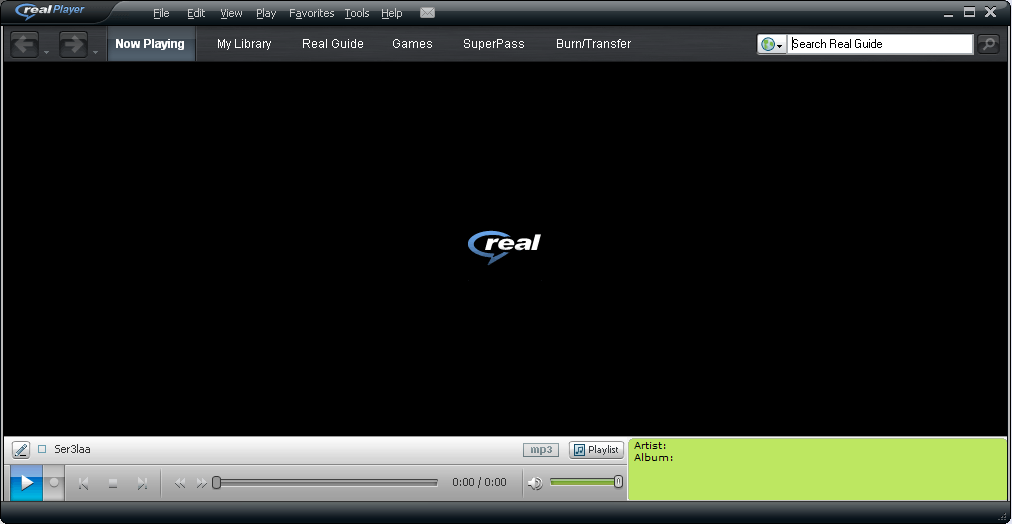Screen dimensions: 1012x524
Task: Open the Games tab
Action: (412, 44)
